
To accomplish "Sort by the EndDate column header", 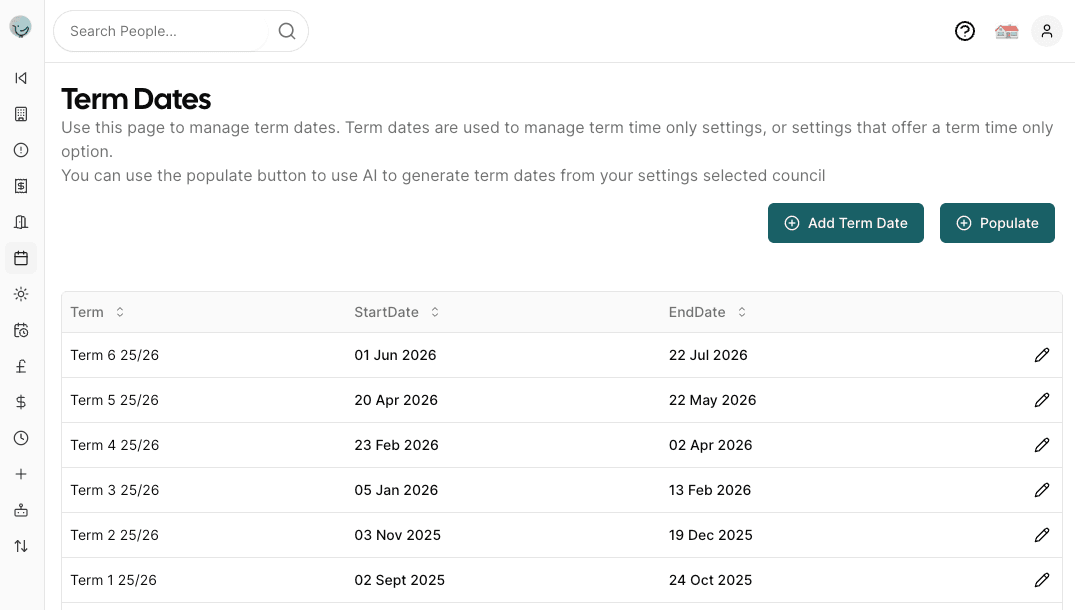I will coord(707,312).
